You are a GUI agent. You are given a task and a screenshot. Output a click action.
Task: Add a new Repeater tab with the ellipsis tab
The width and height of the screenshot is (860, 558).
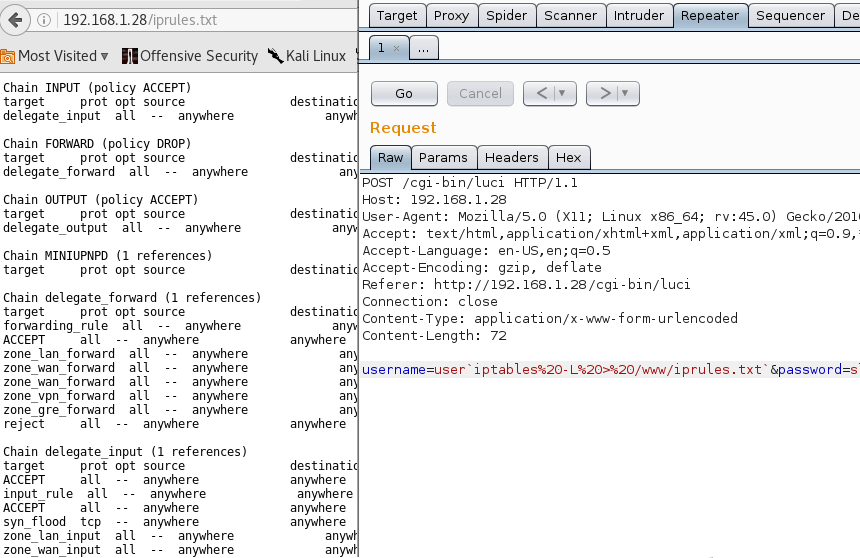click(x=423, y=48)
